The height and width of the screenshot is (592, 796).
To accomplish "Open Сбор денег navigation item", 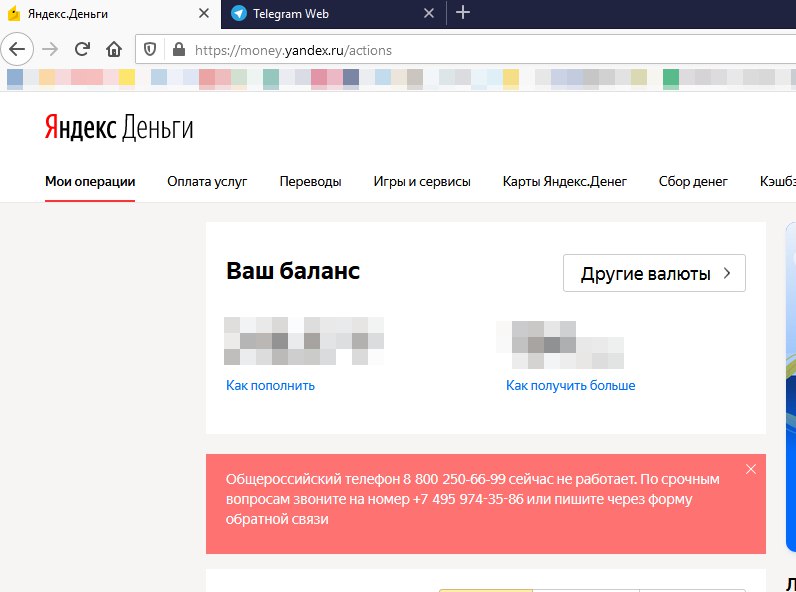I will pos(693,182).
